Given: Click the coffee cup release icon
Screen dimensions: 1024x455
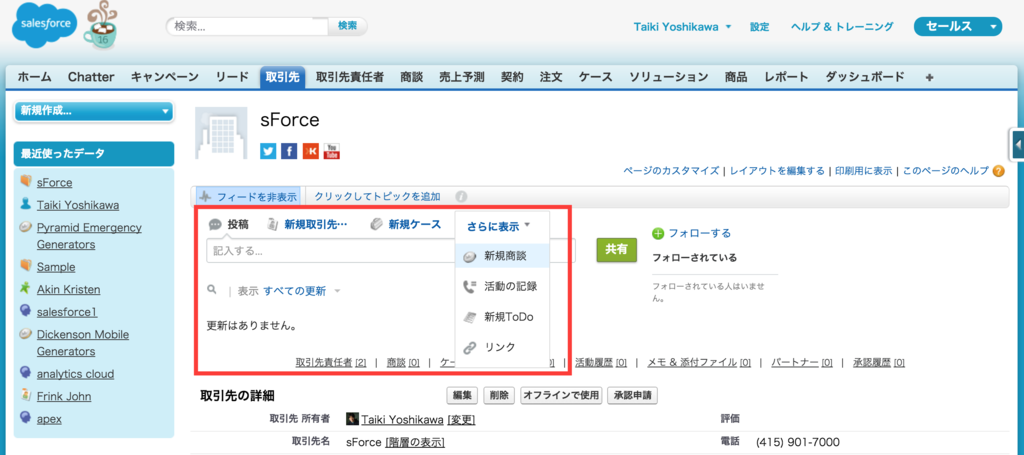Looking at the screenshot, I should point(103,27).
